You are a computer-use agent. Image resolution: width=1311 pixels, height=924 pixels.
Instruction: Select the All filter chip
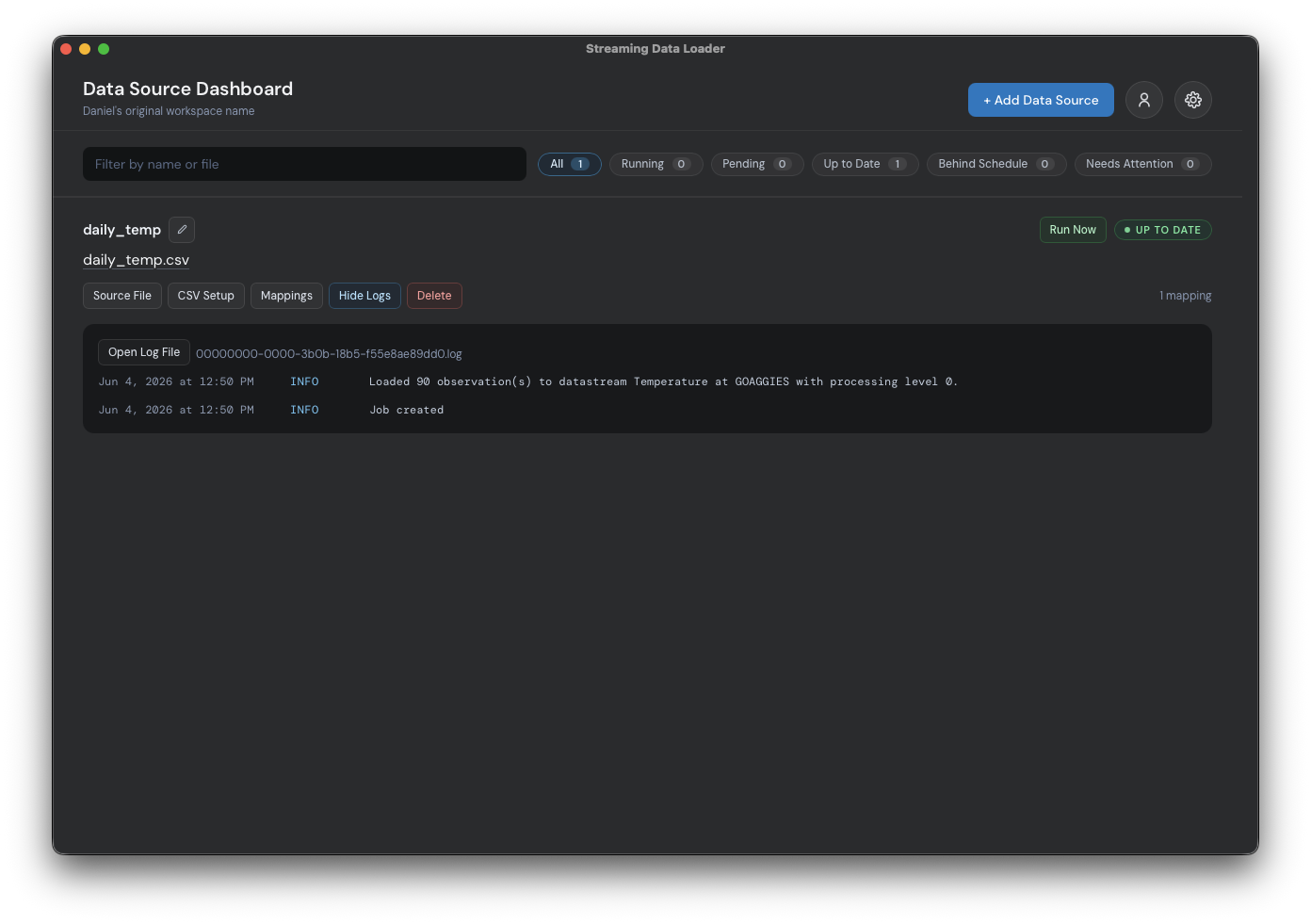click(x=570, y=164)
